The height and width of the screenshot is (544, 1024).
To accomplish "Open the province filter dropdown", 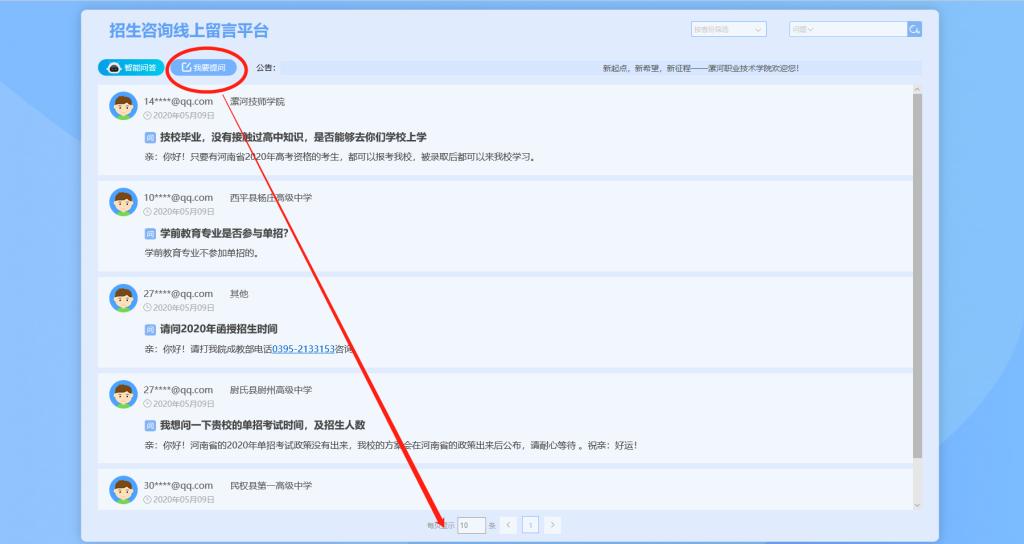I will pyautogui.click(x=728, y=30).
